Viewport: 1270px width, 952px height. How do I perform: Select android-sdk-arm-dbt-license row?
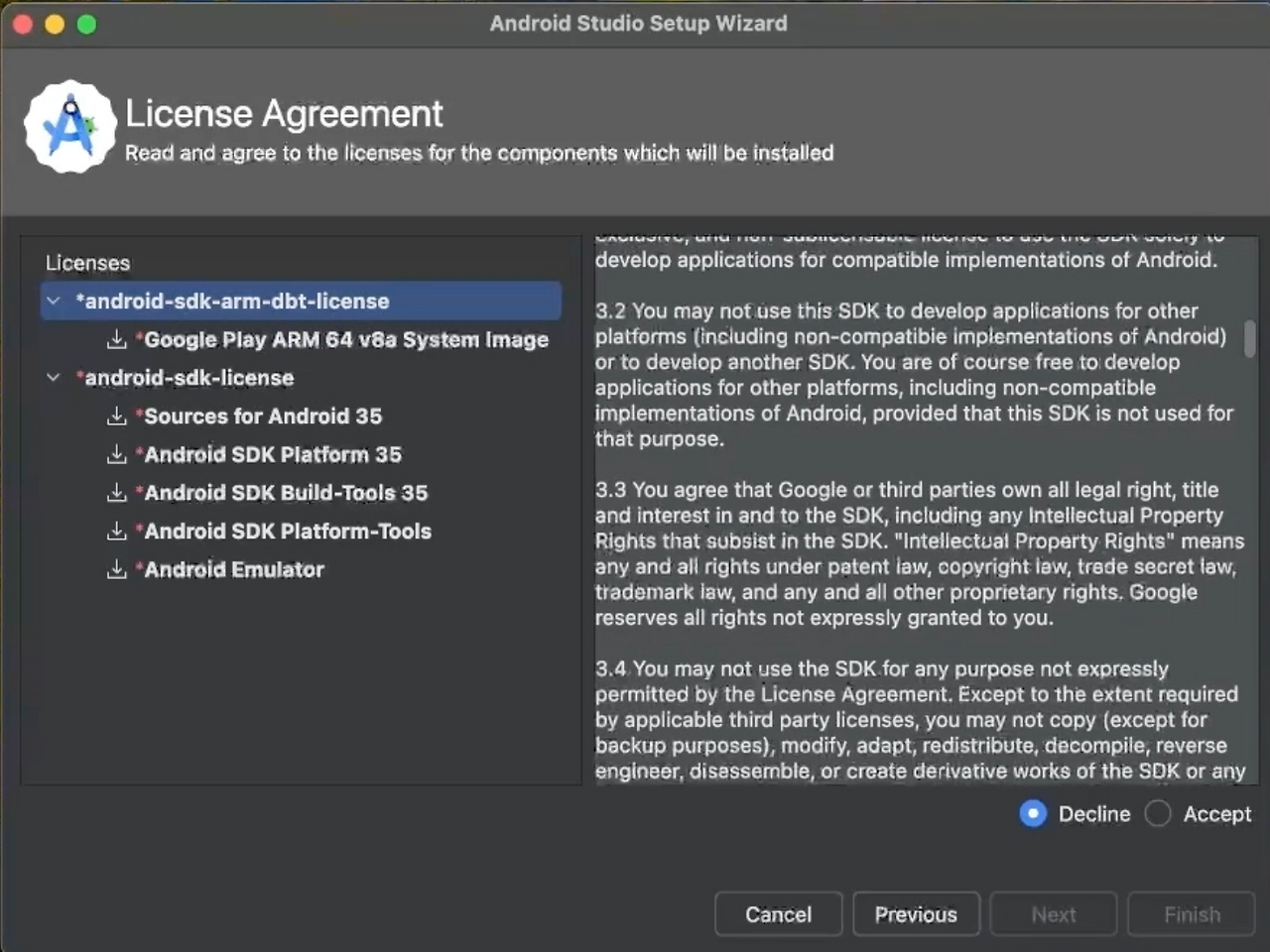coord(302,300)
